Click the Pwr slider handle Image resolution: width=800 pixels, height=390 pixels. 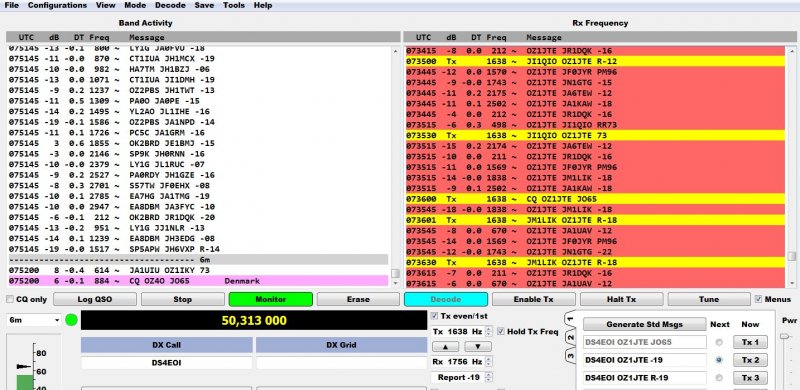click(x=786, y=336)
